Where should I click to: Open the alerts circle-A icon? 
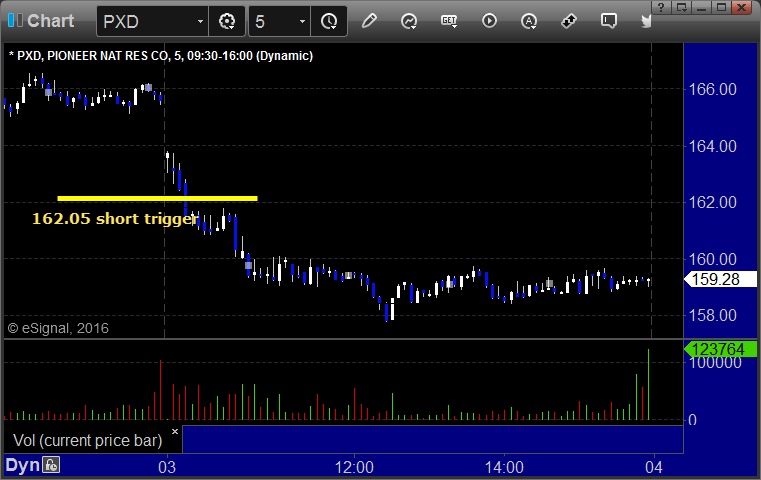tap(529, 21)
